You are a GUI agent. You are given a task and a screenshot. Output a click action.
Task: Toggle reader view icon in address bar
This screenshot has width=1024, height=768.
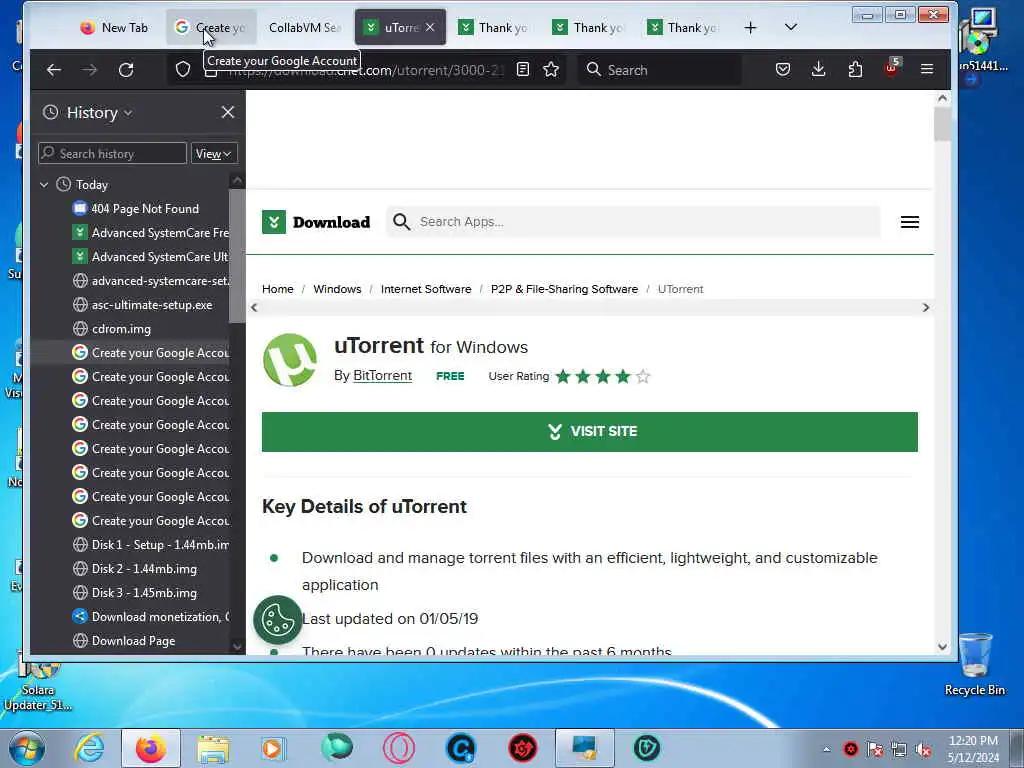coord(522,69)
